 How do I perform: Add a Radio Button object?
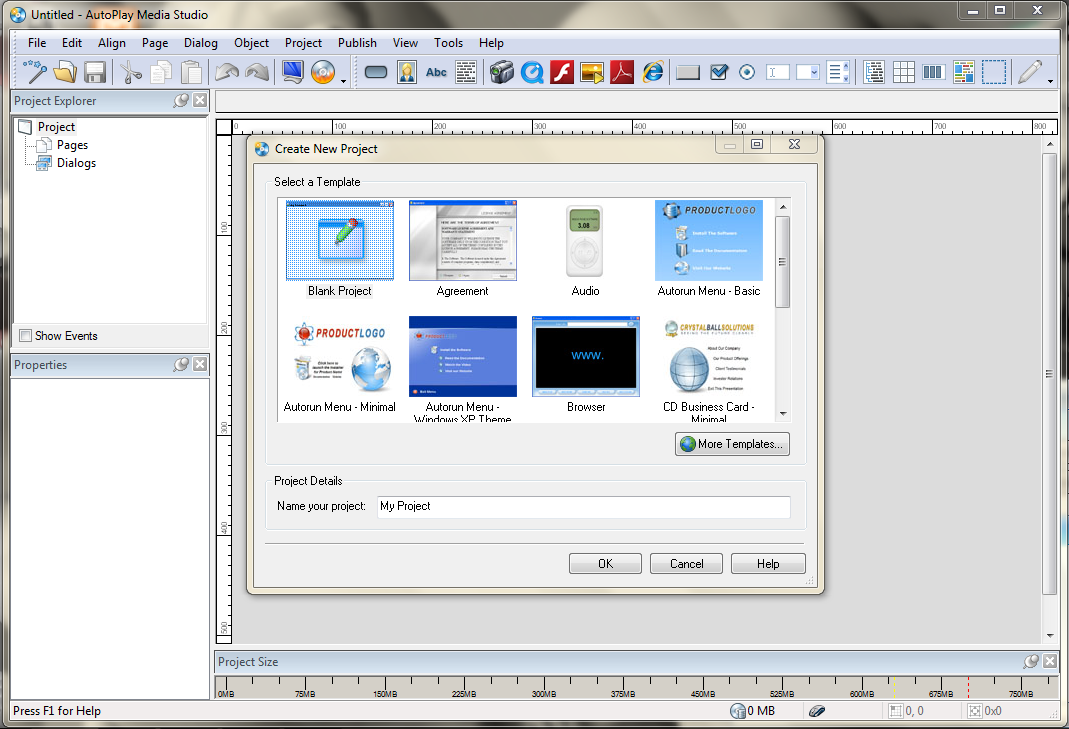tap(746, 71)
